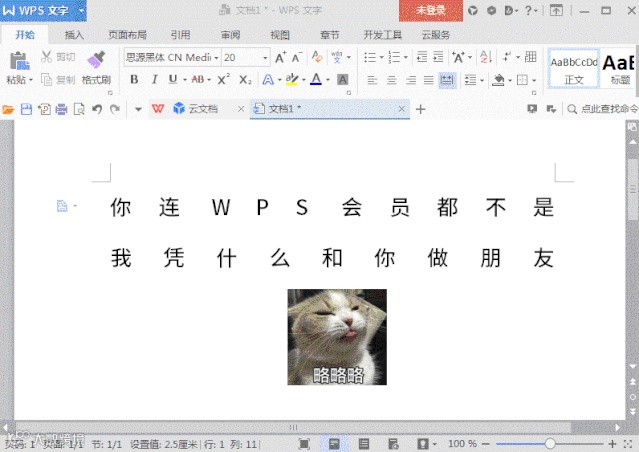The width and height of the screenshot is (639, 452).
Task: Click the Copy (复制) icon
Action: coord(46,79)
